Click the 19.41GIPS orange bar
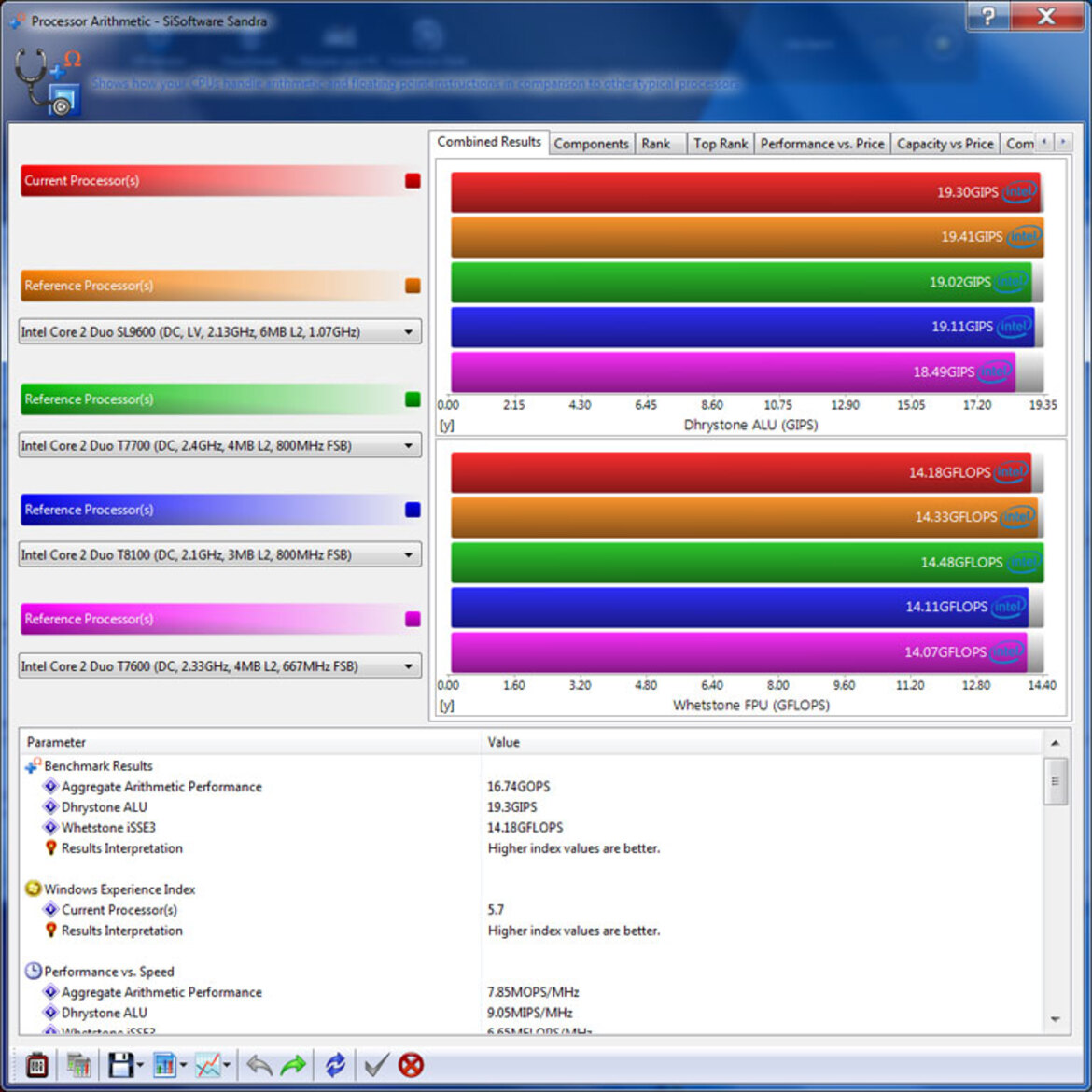The height and width of the screenshot is (1092, 1092). pos(748,237)
